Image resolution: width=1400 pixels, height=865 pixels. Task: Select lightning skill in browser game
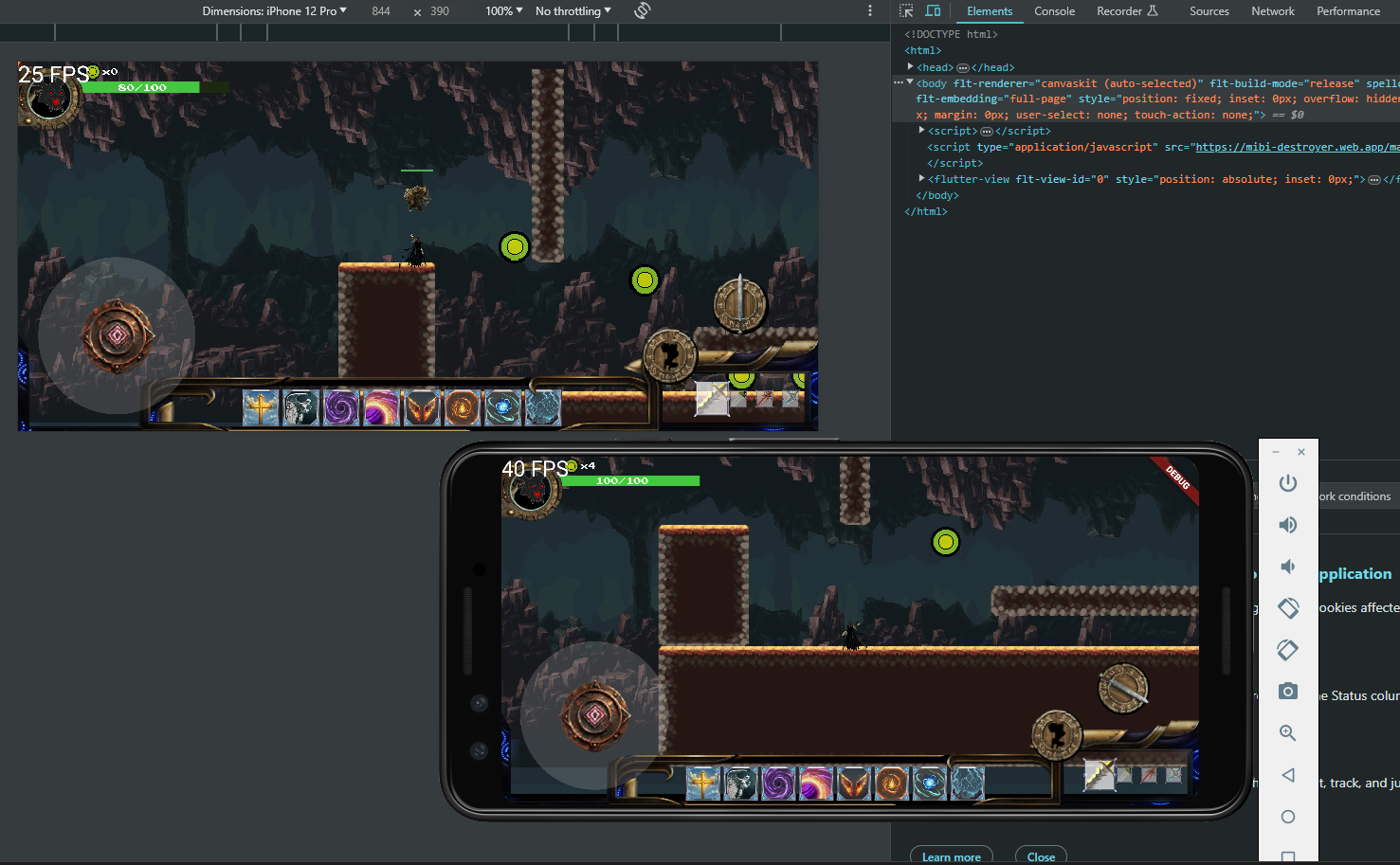[x=543, y=408]
